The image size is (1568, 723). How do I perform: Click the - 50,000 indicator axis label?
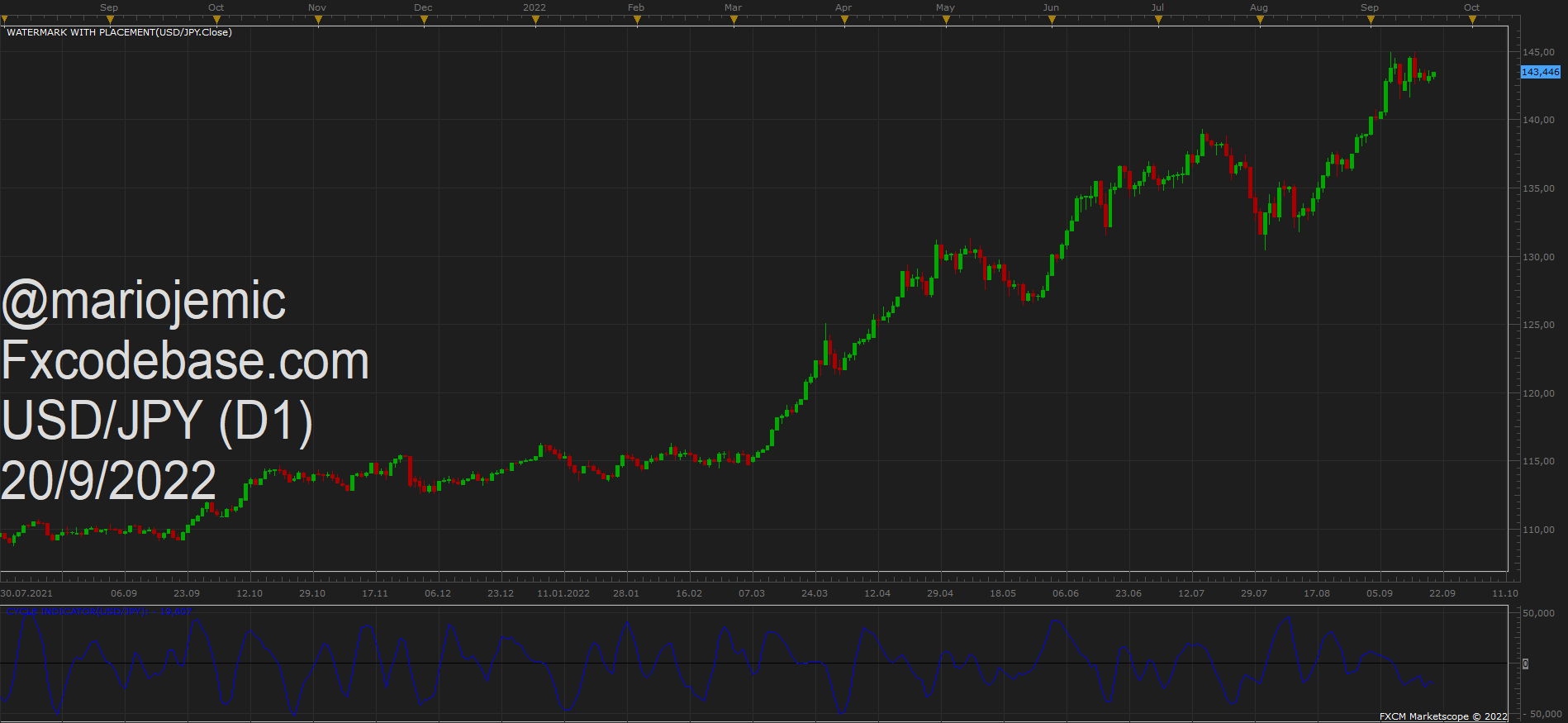tap(1542, 714)
